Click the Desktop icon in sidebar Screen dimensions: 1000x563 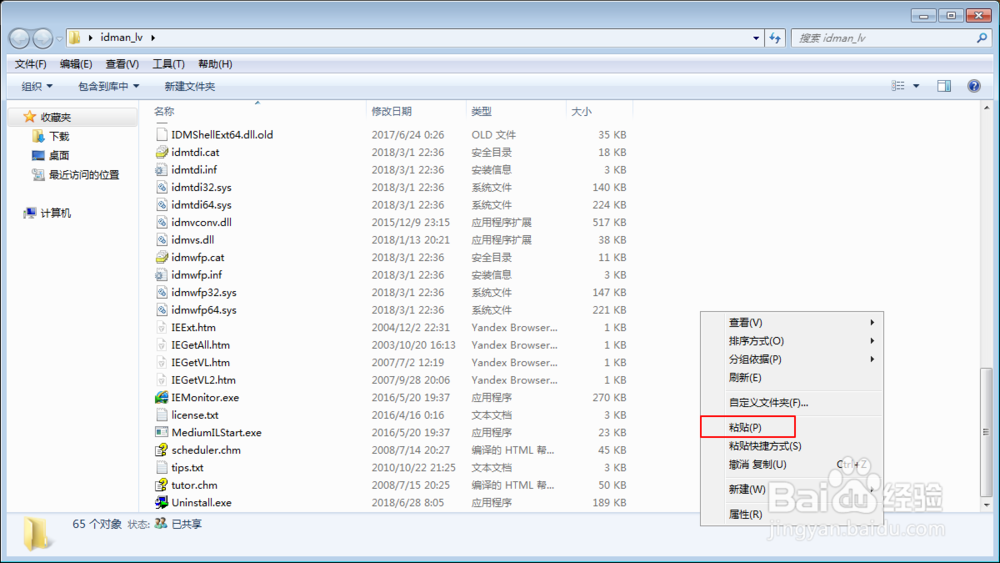tap(38, 155)
